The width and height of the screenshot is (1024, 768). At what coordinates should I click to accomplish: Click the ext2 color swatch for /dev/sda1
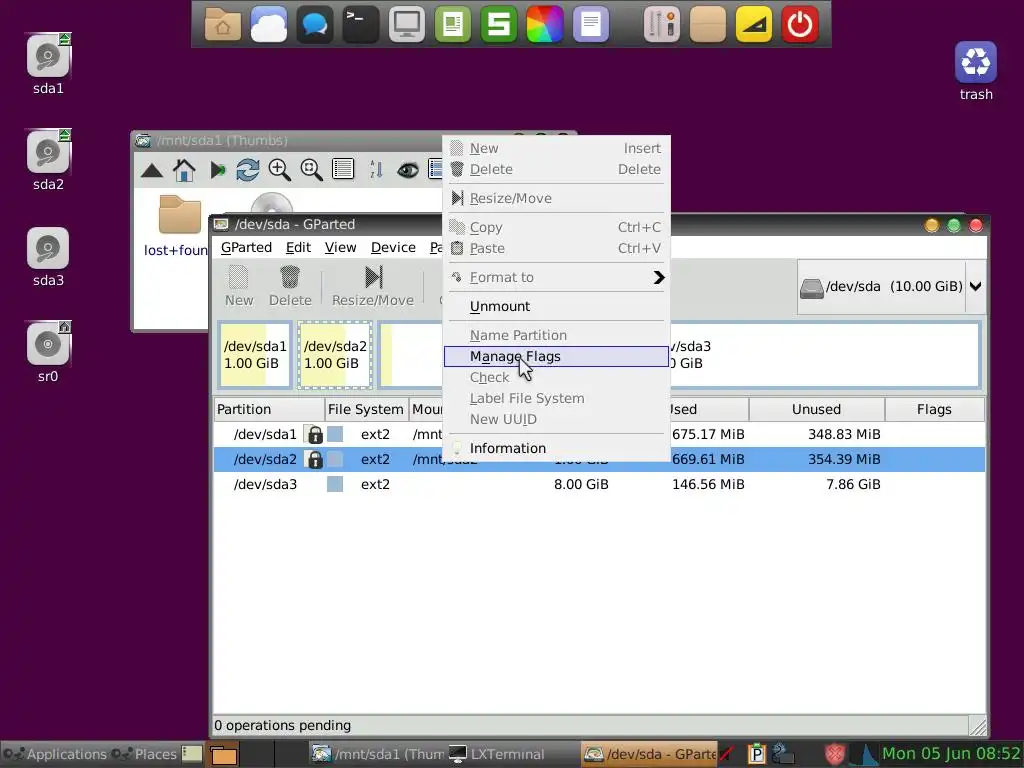335,434
